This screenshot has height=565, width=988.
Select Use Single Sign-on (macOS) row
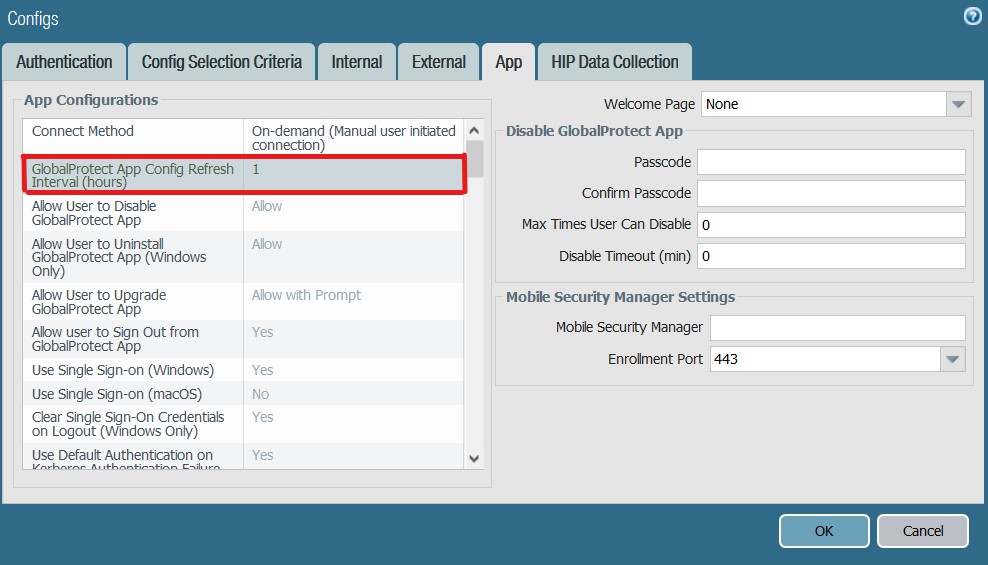pos(244,394)
